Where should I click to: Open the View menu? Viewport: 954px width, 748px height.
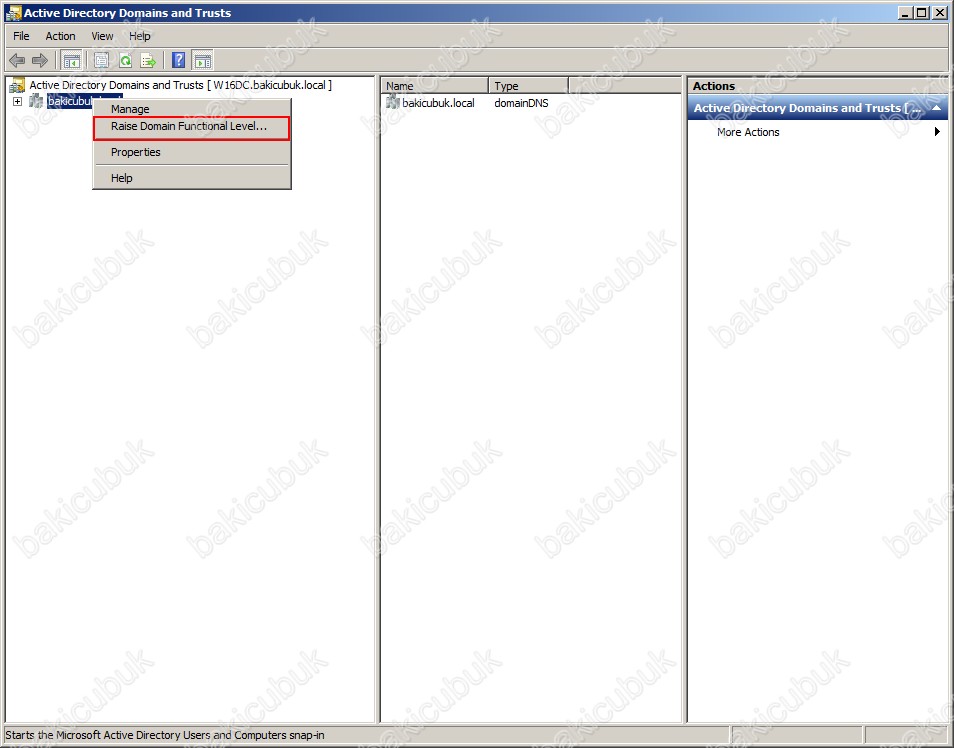point(102,36)
